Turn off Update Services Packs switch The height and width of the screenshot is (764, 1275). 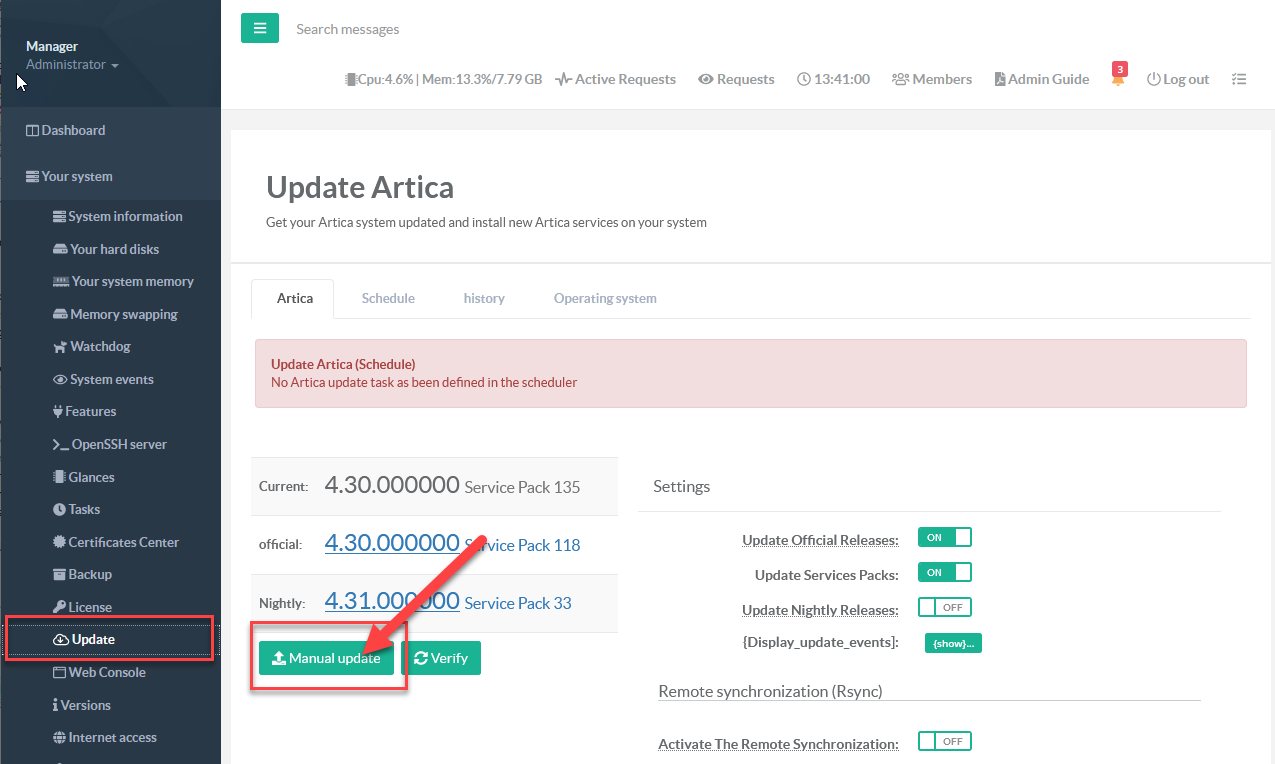[x=944, y=573]
